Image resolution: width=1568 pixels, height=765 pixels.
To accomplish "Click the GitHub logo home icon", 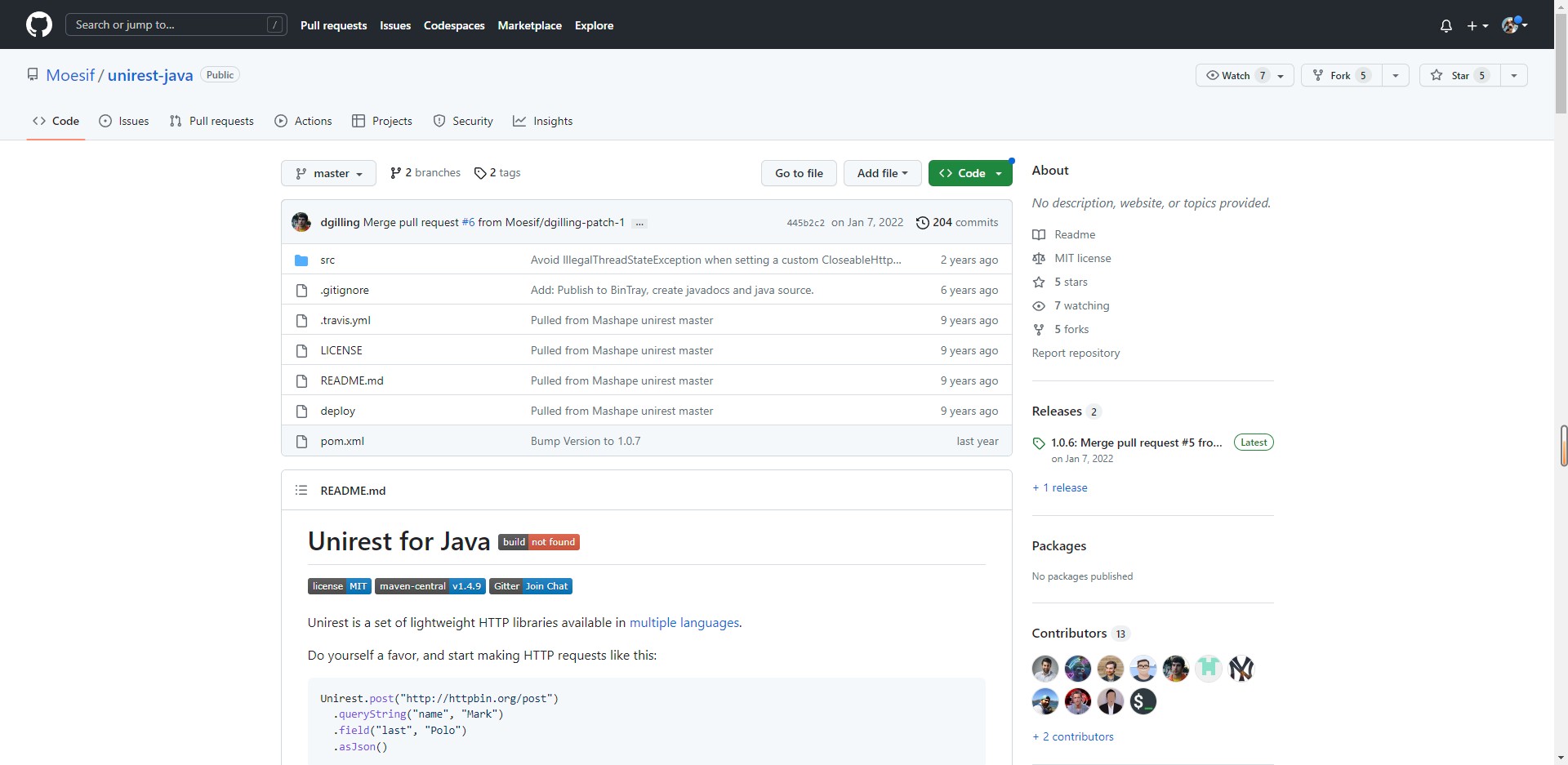I will pos(38,24).
